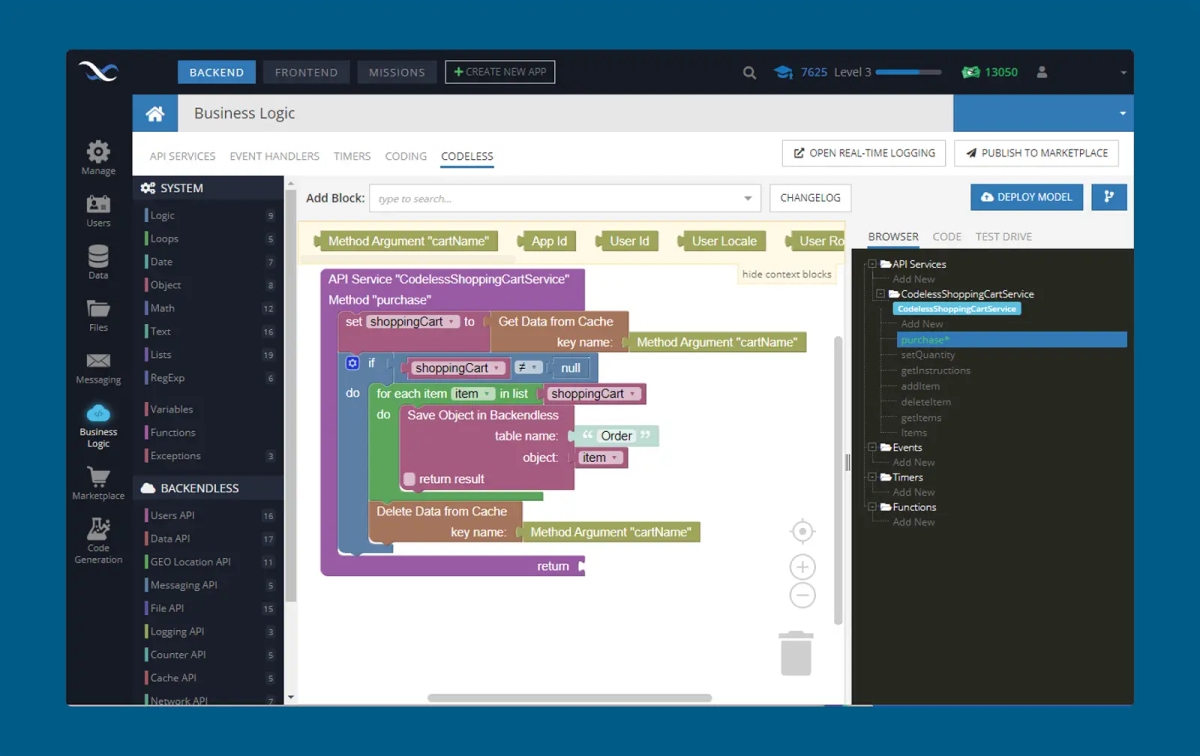Collapse the CodelessShoppingCartService tree node
Screen dimensions: 1200x756
click(x=880, y=295)
